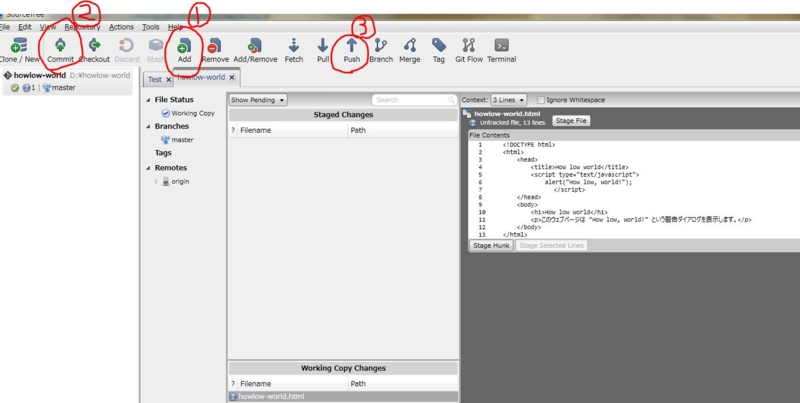
Task: Click the Add toolbar icon
Action: [x=184, y=45]
